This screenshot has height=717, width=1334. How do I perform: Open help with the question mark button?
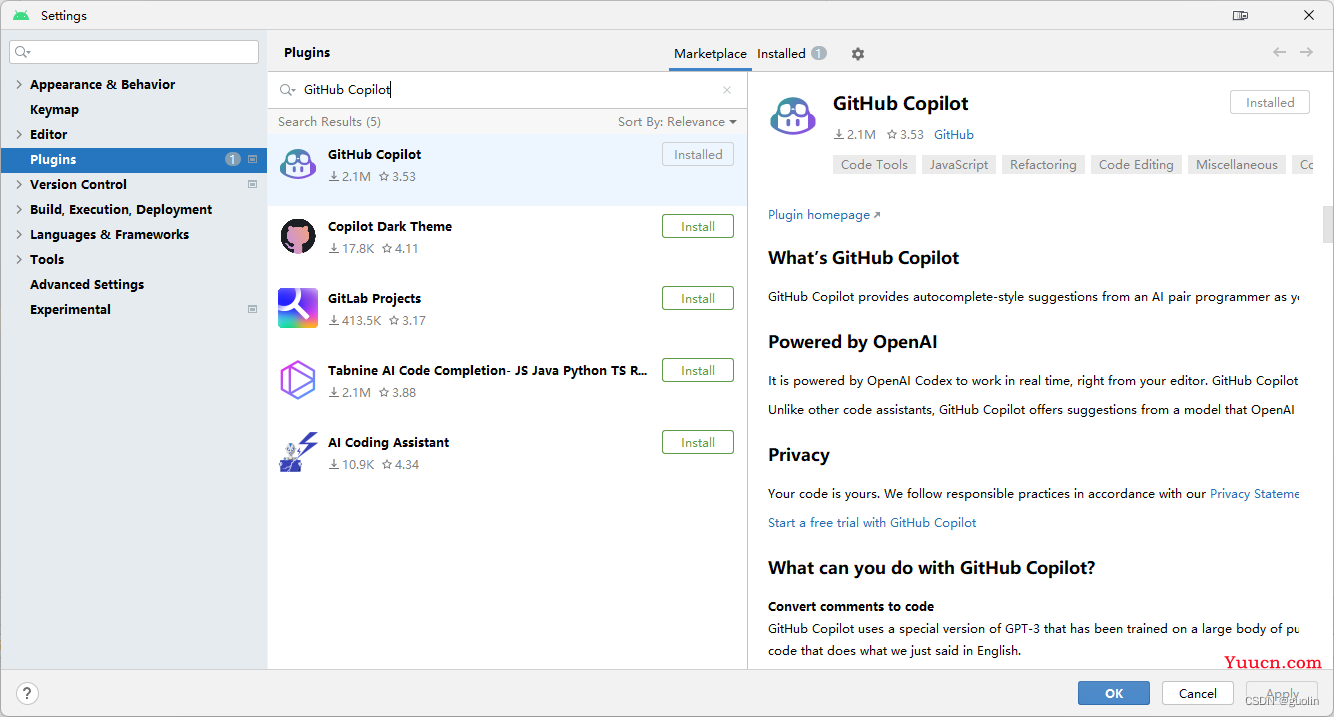click(27, 693)
